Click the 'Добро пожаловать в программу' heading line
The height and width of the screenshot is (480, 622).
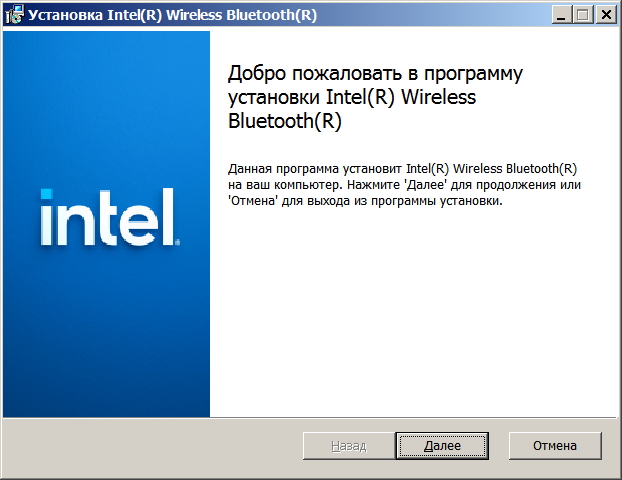point(376,75)
